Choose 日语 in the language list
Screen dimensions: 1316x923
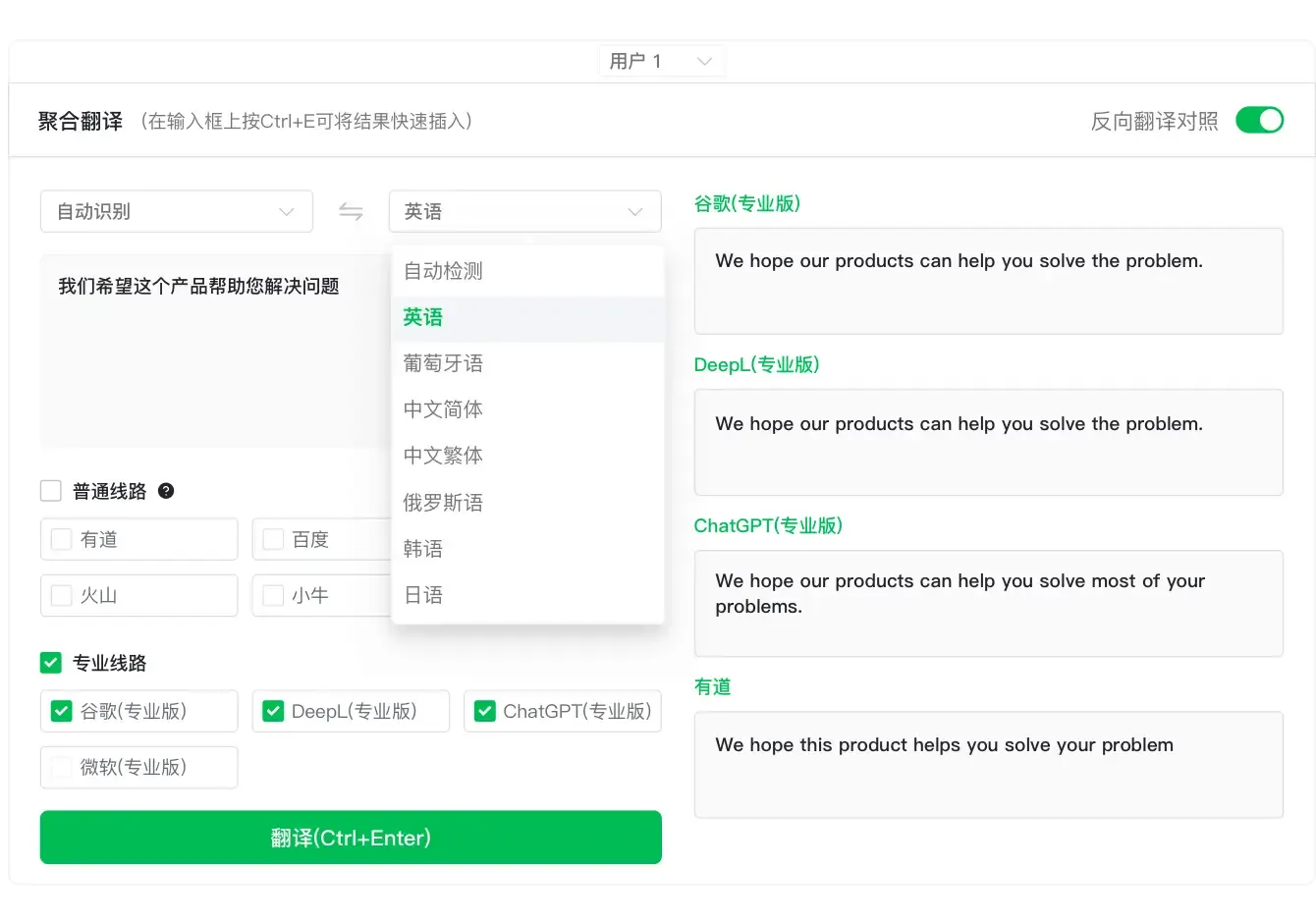pos(423,595)
